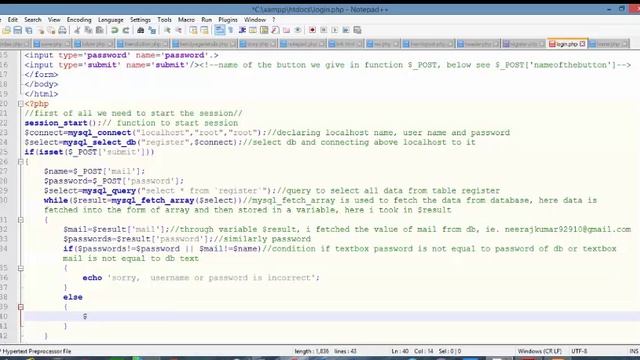Toggle Synchronize Horizontal Scrolling
Viewport: 640px width, 360px height.
(x=204, y=30)
